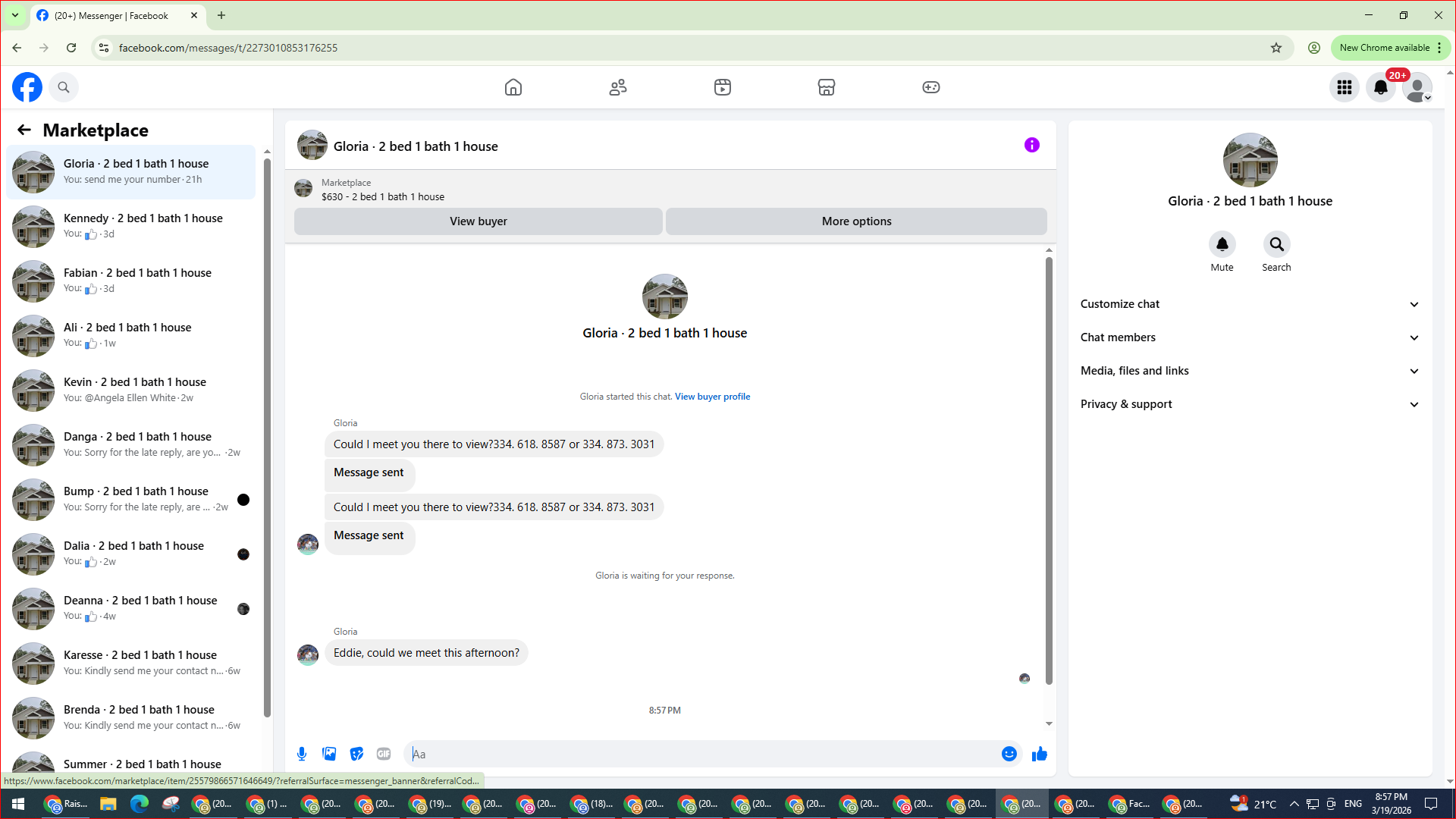This screenshot has width=1456, height=819.
Task: Open the Facebook Home tab
Action: 513,87
